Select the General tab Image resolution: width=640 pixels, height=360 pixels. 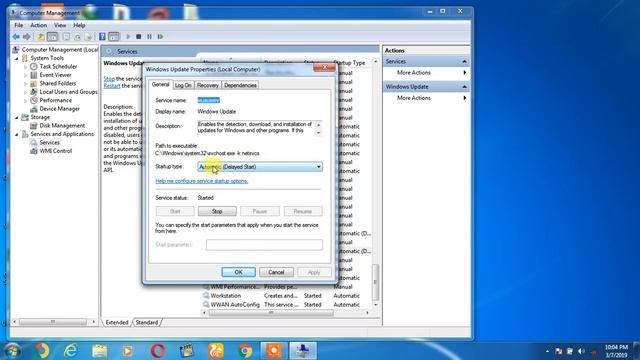[160, 84]
